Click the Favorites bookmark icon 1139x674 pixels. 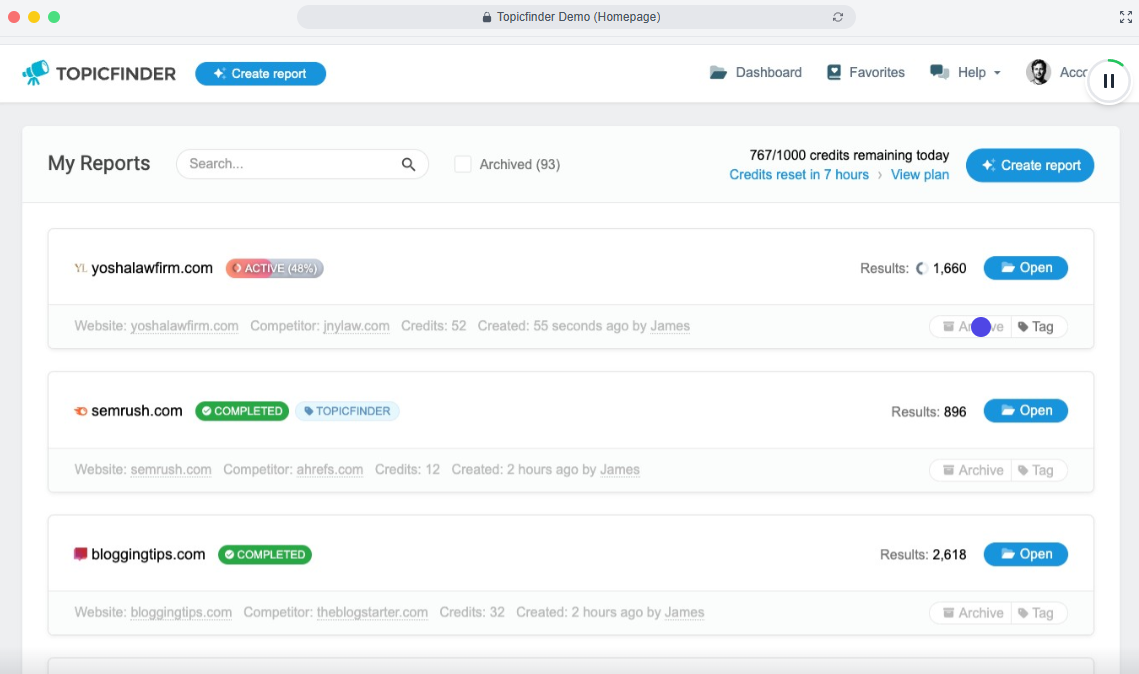[834, 72]
